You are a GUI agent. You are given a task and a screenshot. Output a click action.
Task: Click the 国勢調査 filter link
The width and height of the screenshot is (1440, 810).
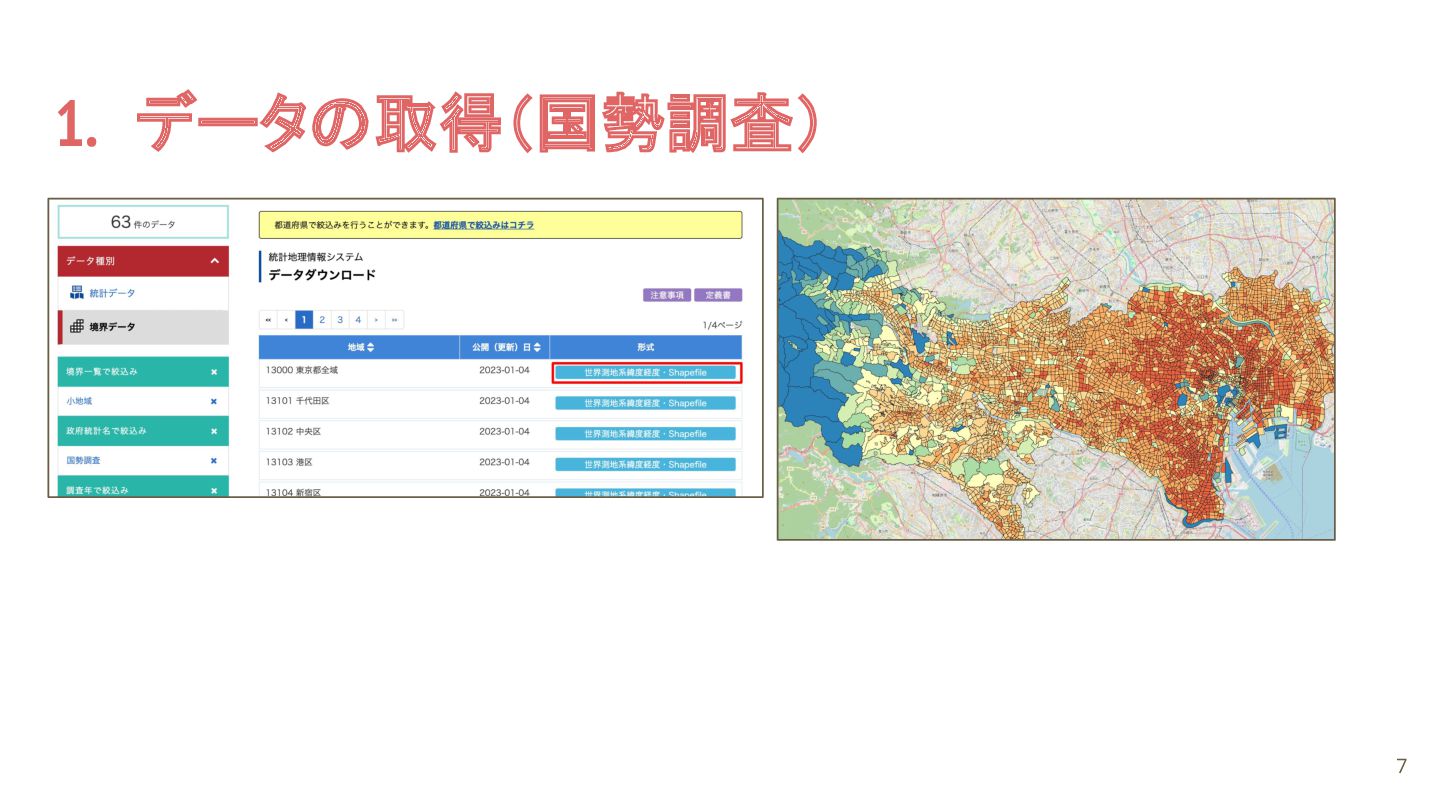coord(83,461)
